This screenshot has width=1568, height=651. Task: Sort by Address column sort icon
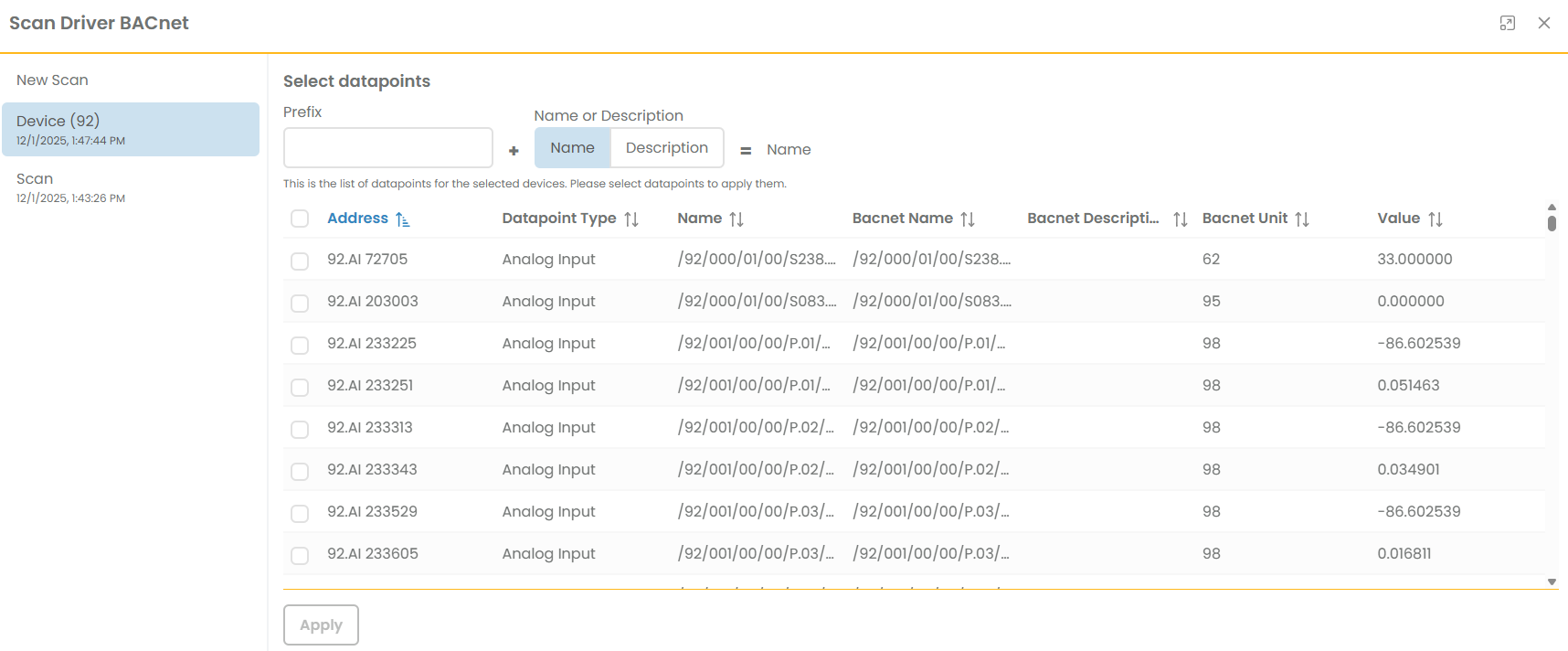pos(402,219)
